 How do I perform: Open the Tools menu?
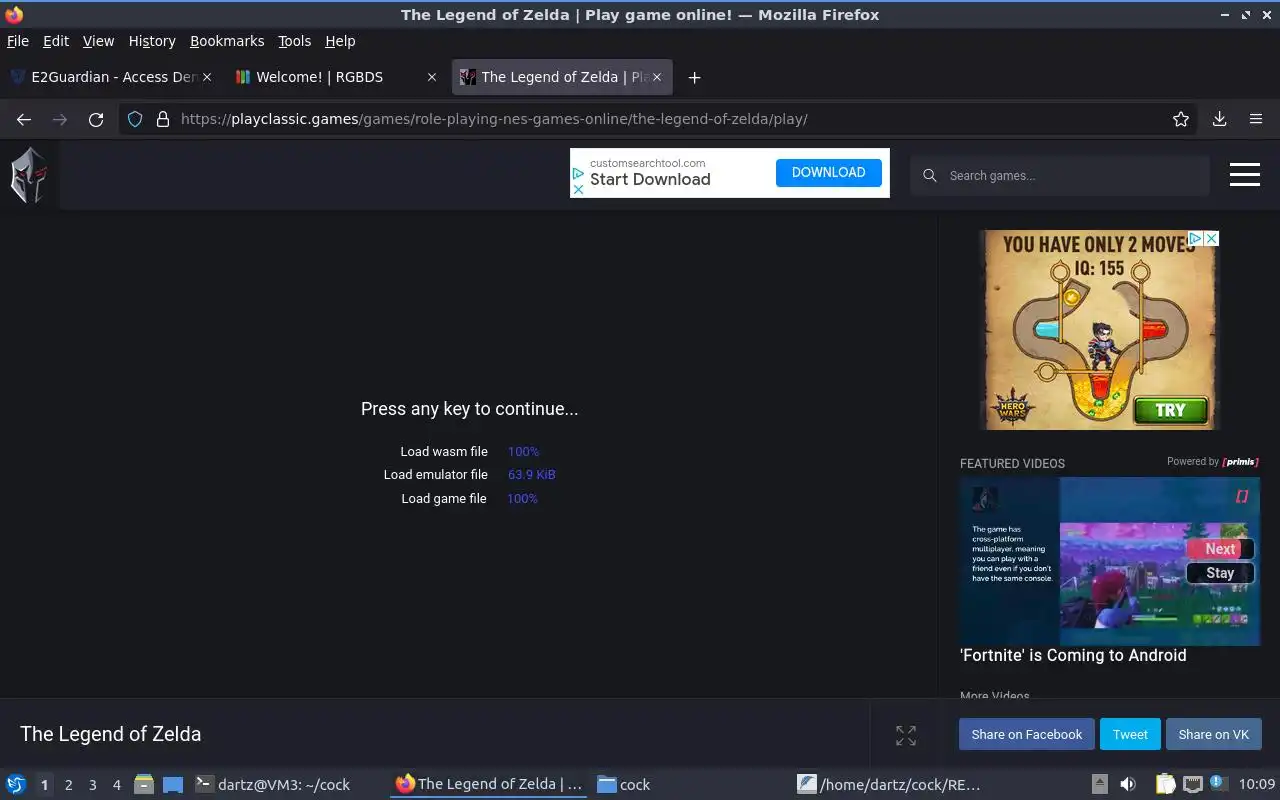295,41
